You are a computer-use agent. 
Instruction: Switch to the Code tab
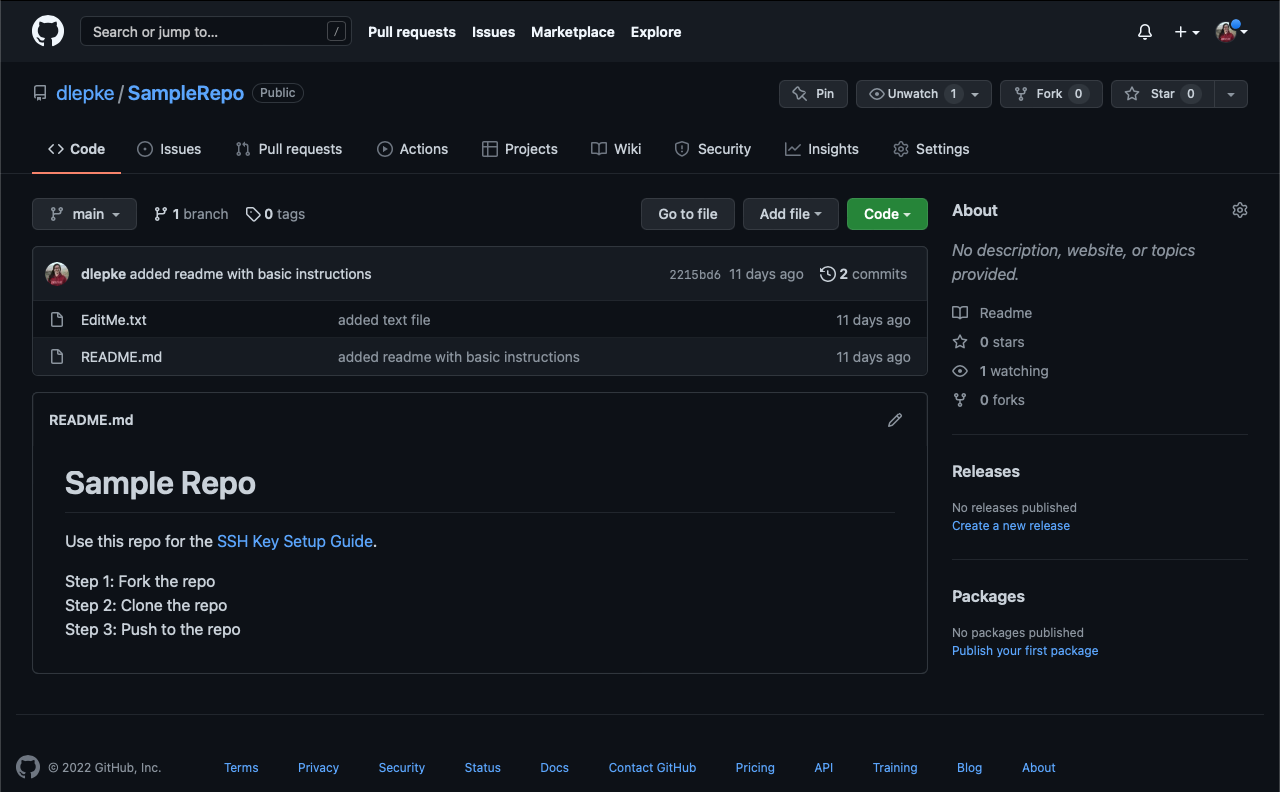[x=76, y=149]
